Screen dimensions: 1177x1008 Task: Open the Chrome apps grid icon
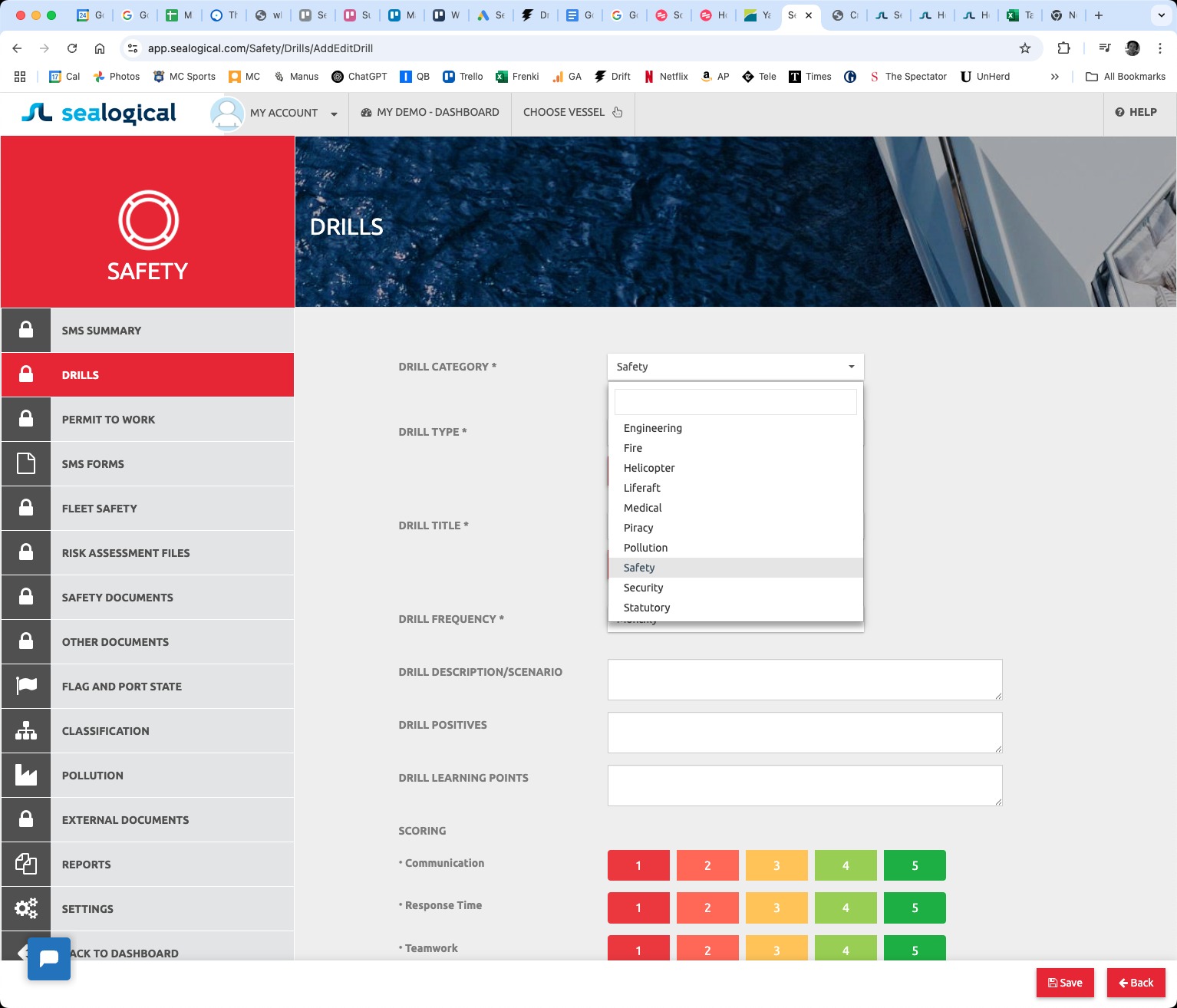click(20, 77)
